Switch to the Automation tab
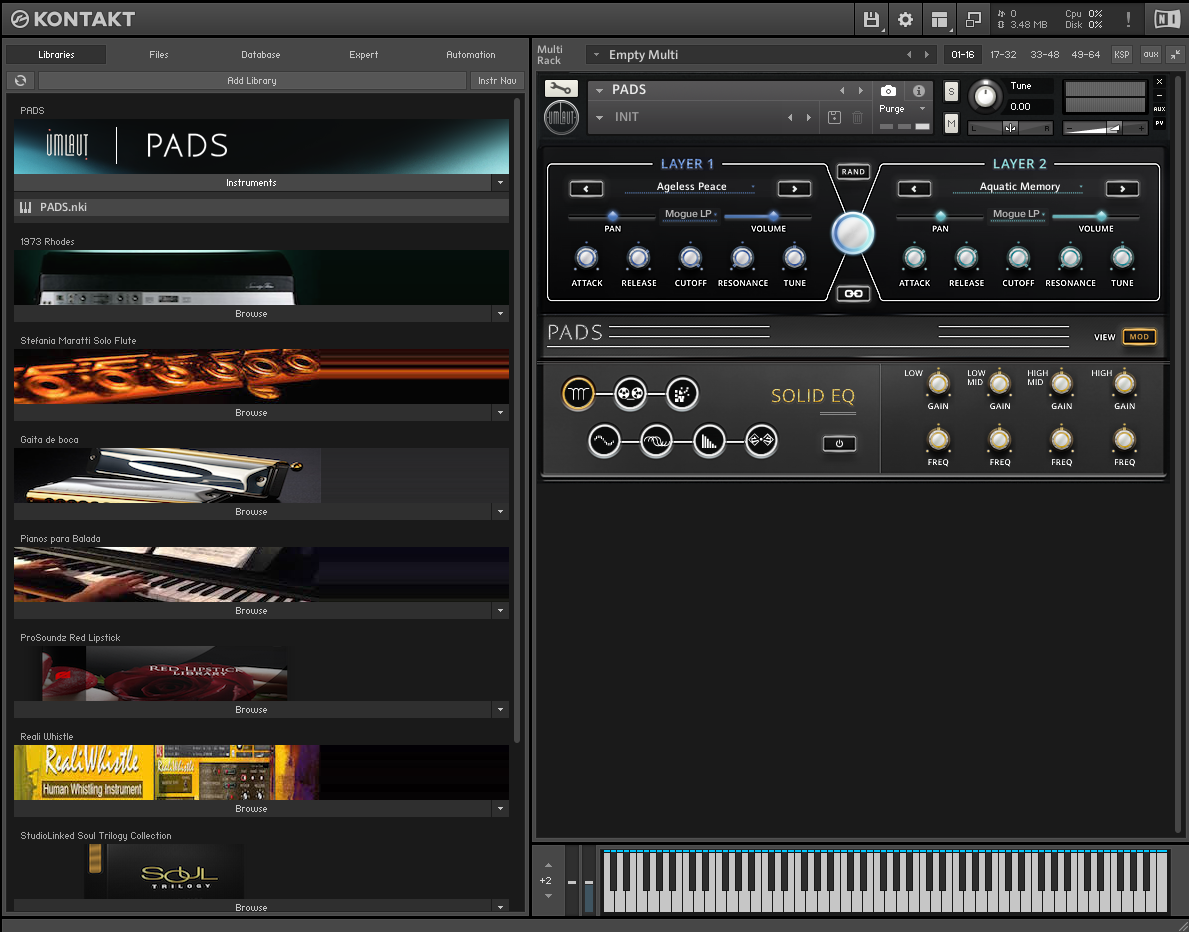The height and width of the screenshot is (932, 1189). pos(470,55)
